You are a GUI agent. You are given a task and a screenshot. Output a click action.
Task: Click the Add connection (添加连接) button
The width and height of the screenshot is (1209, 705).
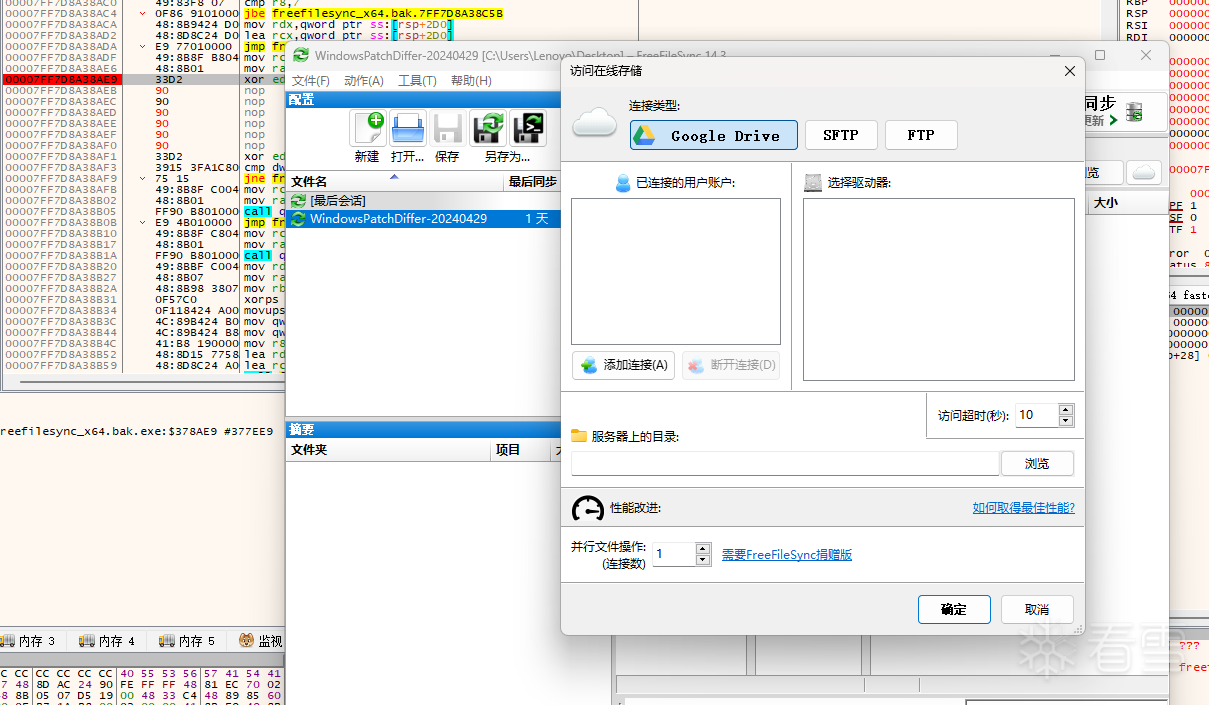pyautogui.click(x=624, y=365)
